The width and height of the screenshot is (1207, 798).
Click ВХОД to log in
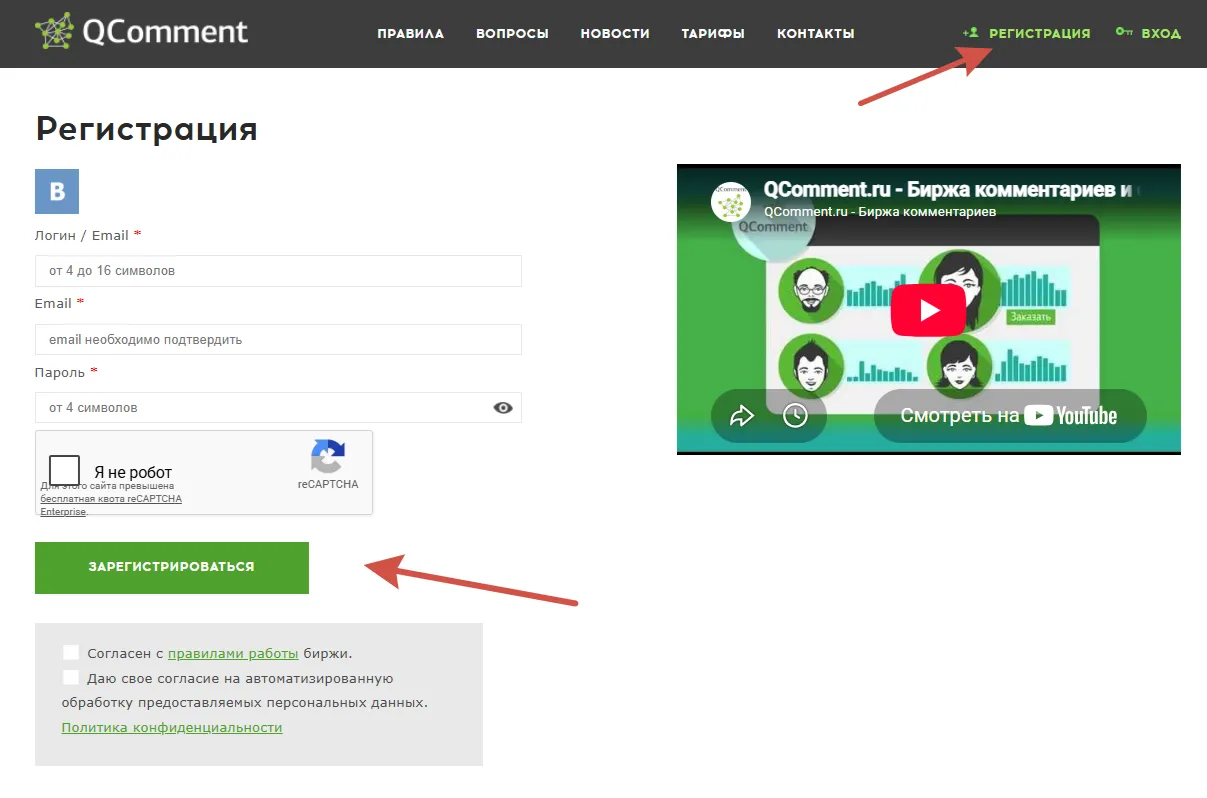click(1161, 34)
